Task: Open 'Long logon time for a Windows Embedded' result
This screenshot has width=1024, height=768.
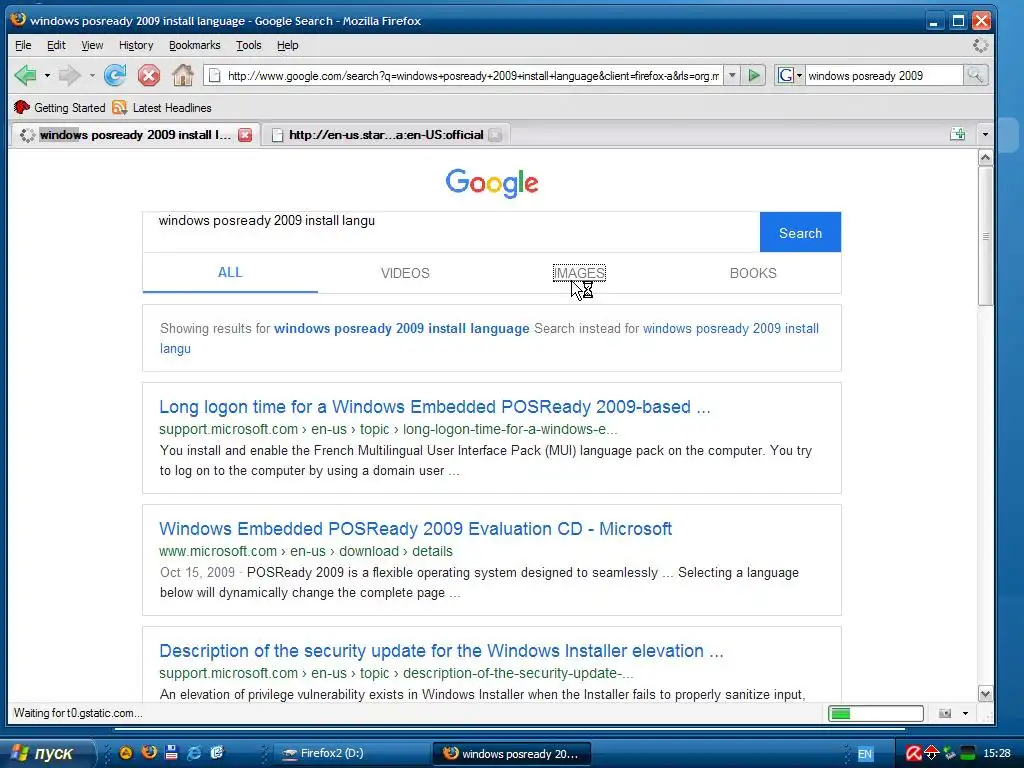Action: tap(434, 407)
